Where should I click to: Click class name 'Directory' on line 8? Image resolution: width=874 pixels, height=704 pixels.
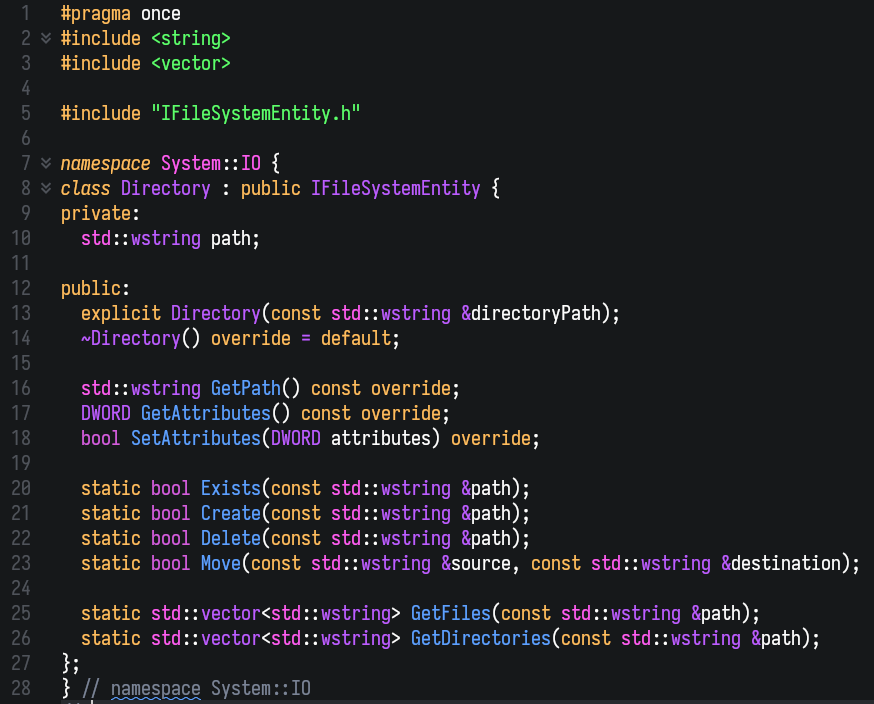point(166,188)
